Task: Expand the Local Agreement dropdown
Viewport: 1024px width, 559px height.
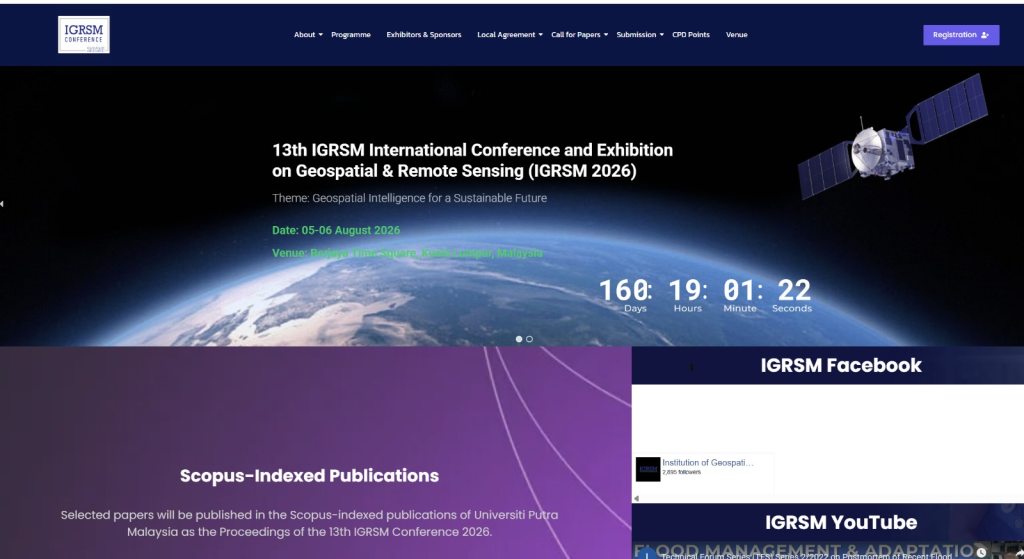Action: click(509, 35)
